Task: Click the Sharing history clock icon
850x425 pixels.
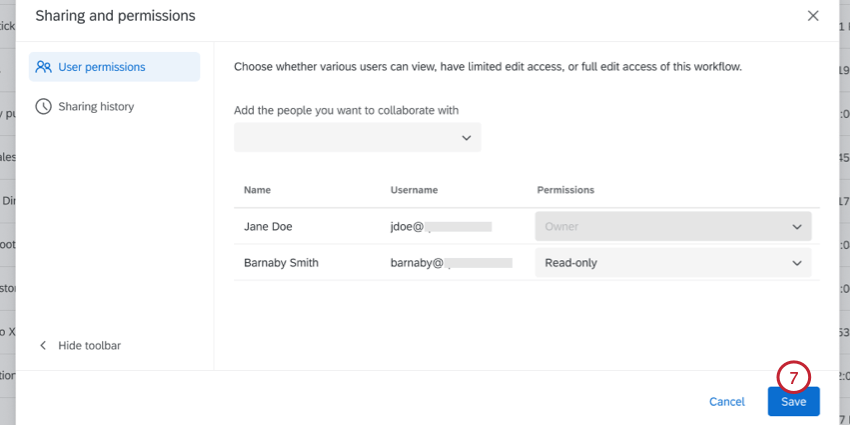Action: pos(43,106)
